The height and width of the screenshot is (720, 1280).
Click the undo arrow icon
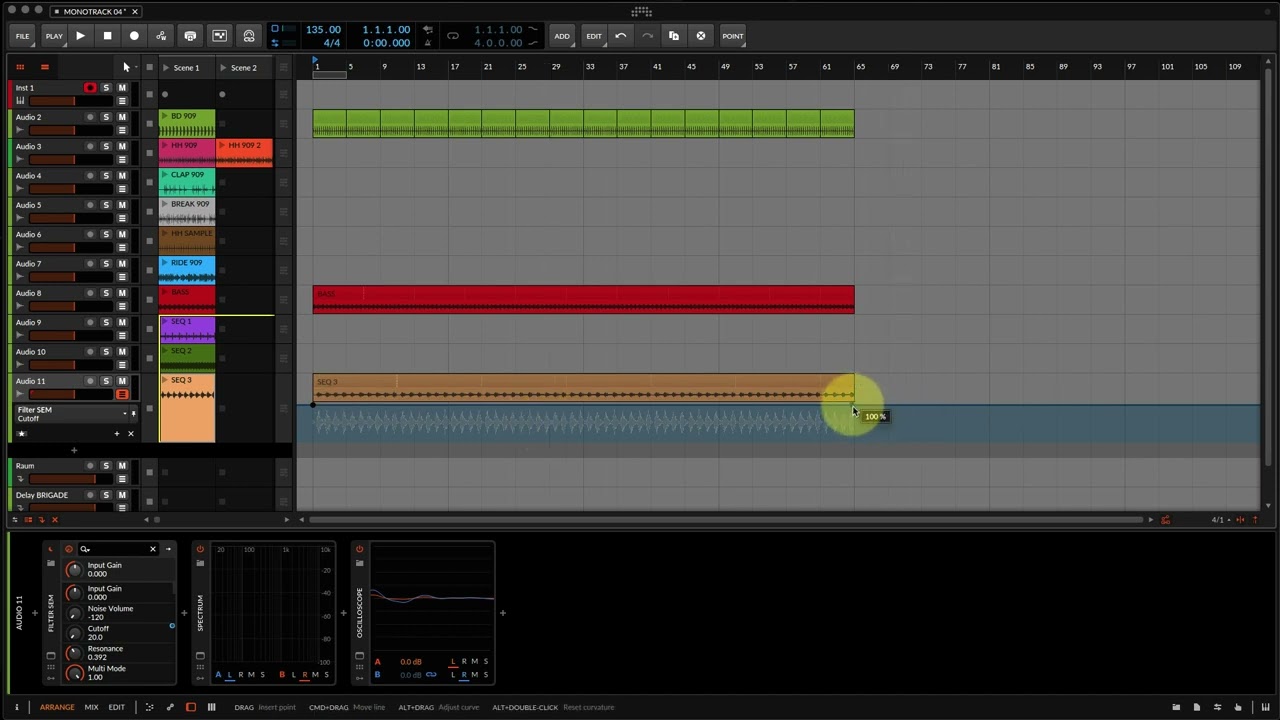point(621,36)
